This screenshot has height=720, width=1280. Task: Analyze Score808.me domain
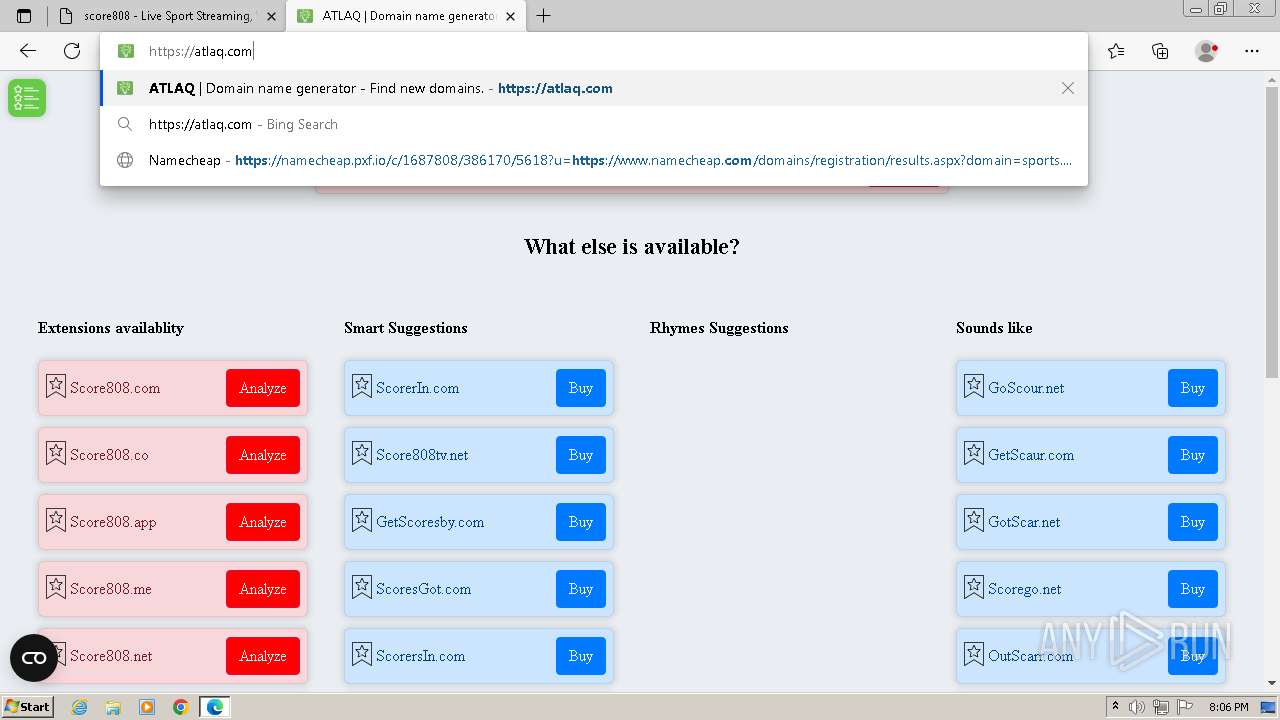click(263, 589)
